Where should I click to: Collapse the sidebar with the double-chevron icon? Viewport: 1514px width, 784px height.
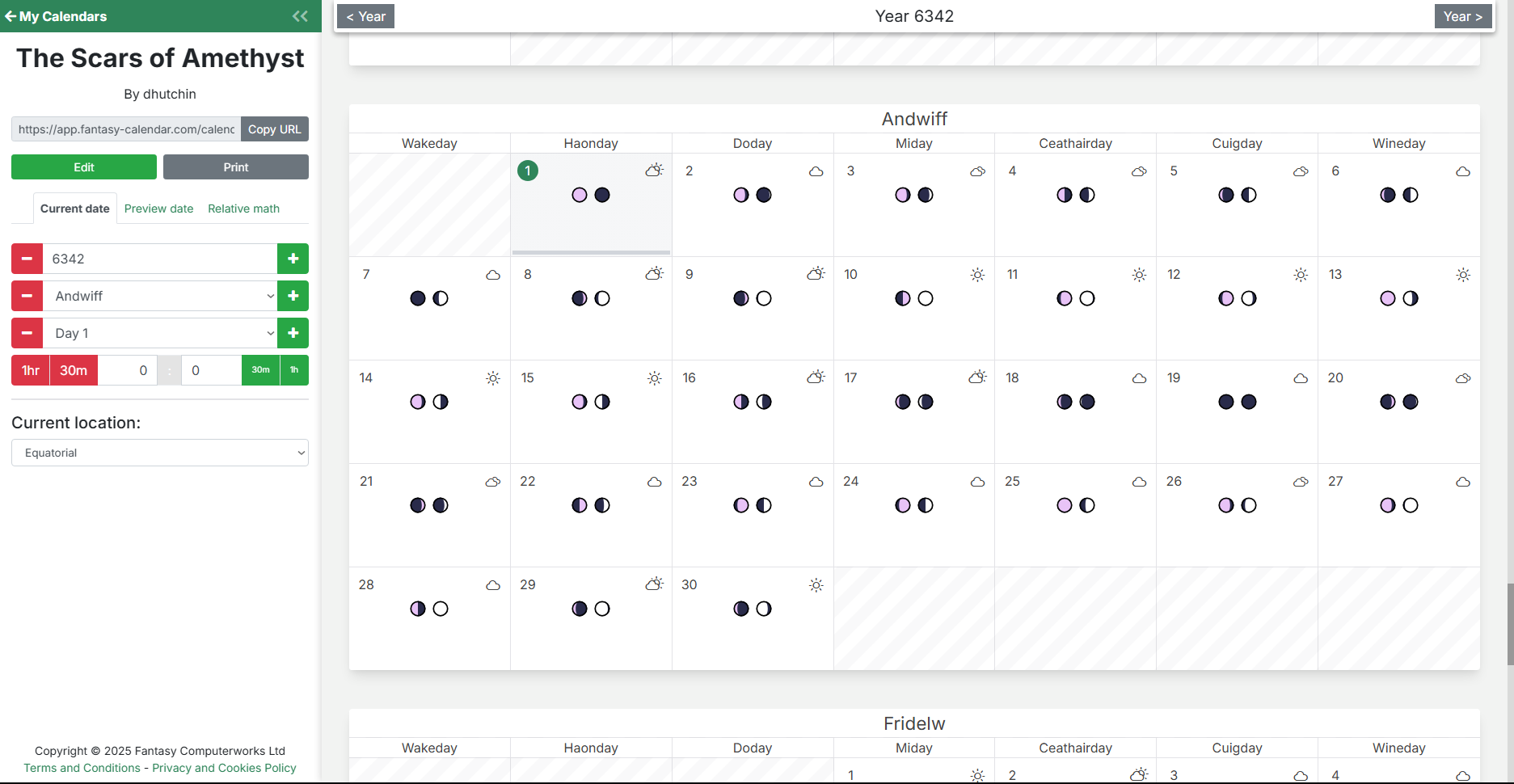(x=300, y=16)
